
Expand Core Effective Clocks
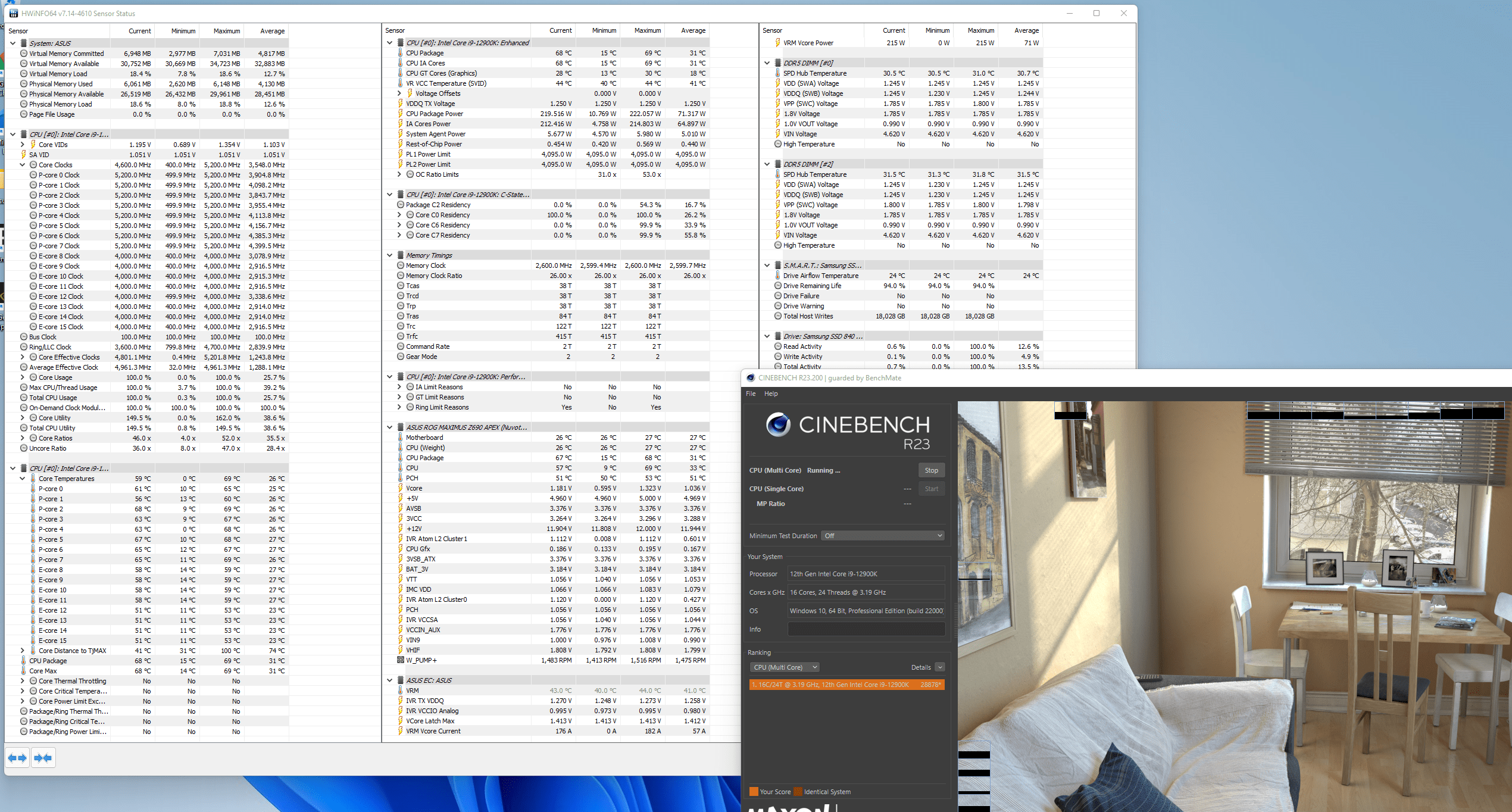point(23,357)
